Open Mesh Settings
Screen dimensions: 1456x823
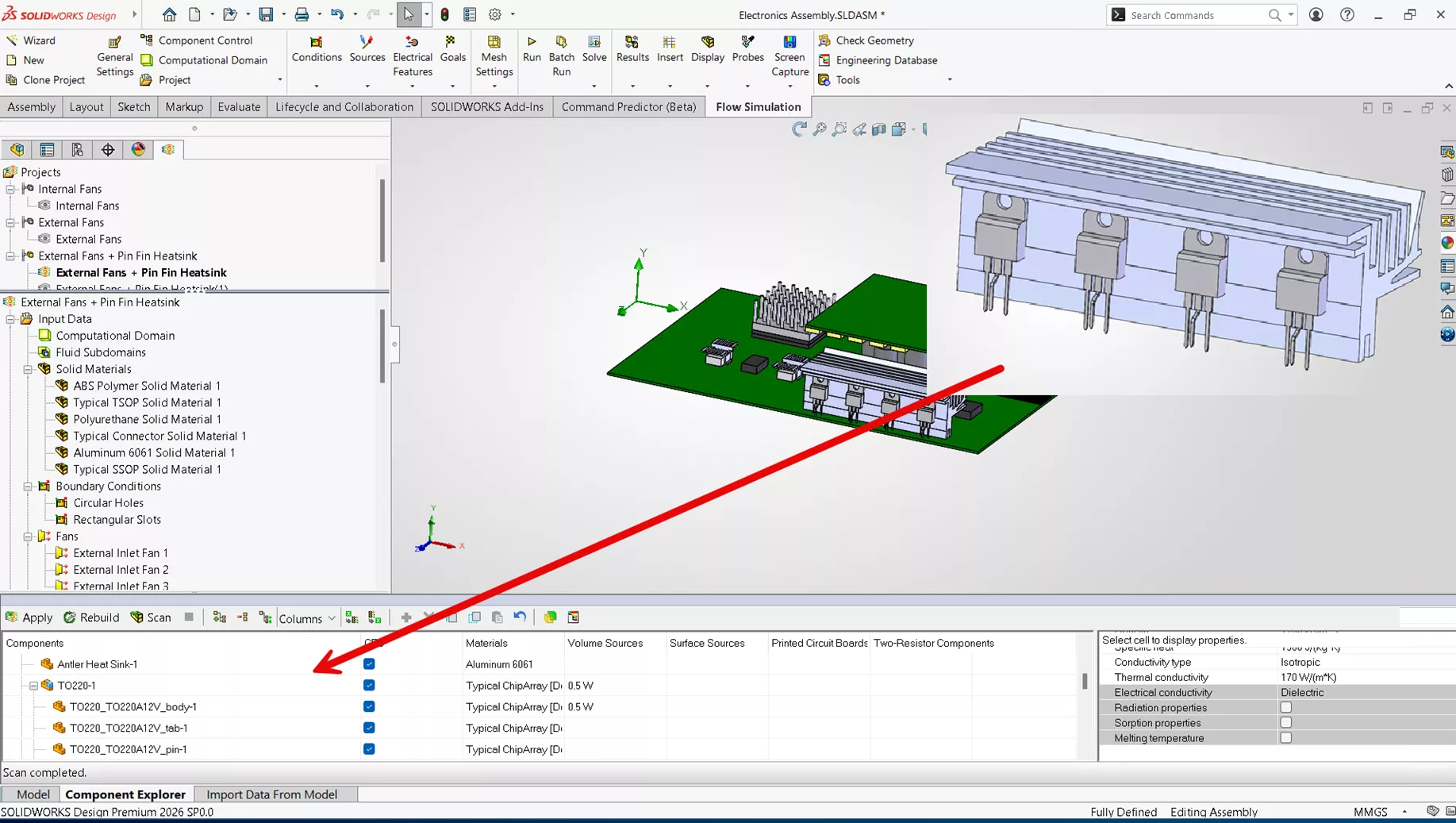point(494,54)
